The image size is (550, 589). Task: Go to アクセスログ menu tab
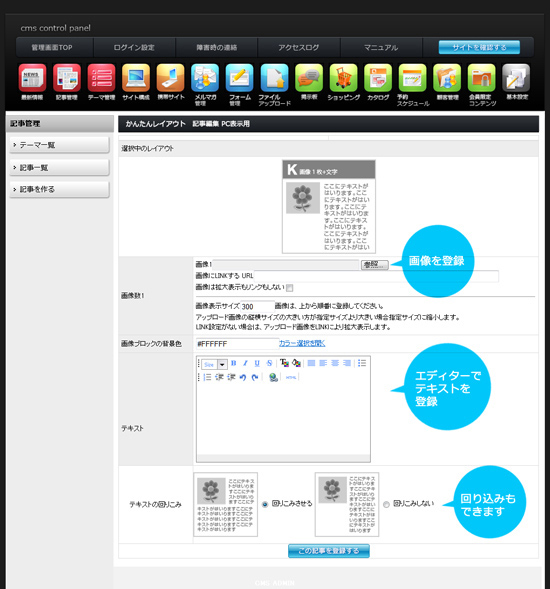299,47
